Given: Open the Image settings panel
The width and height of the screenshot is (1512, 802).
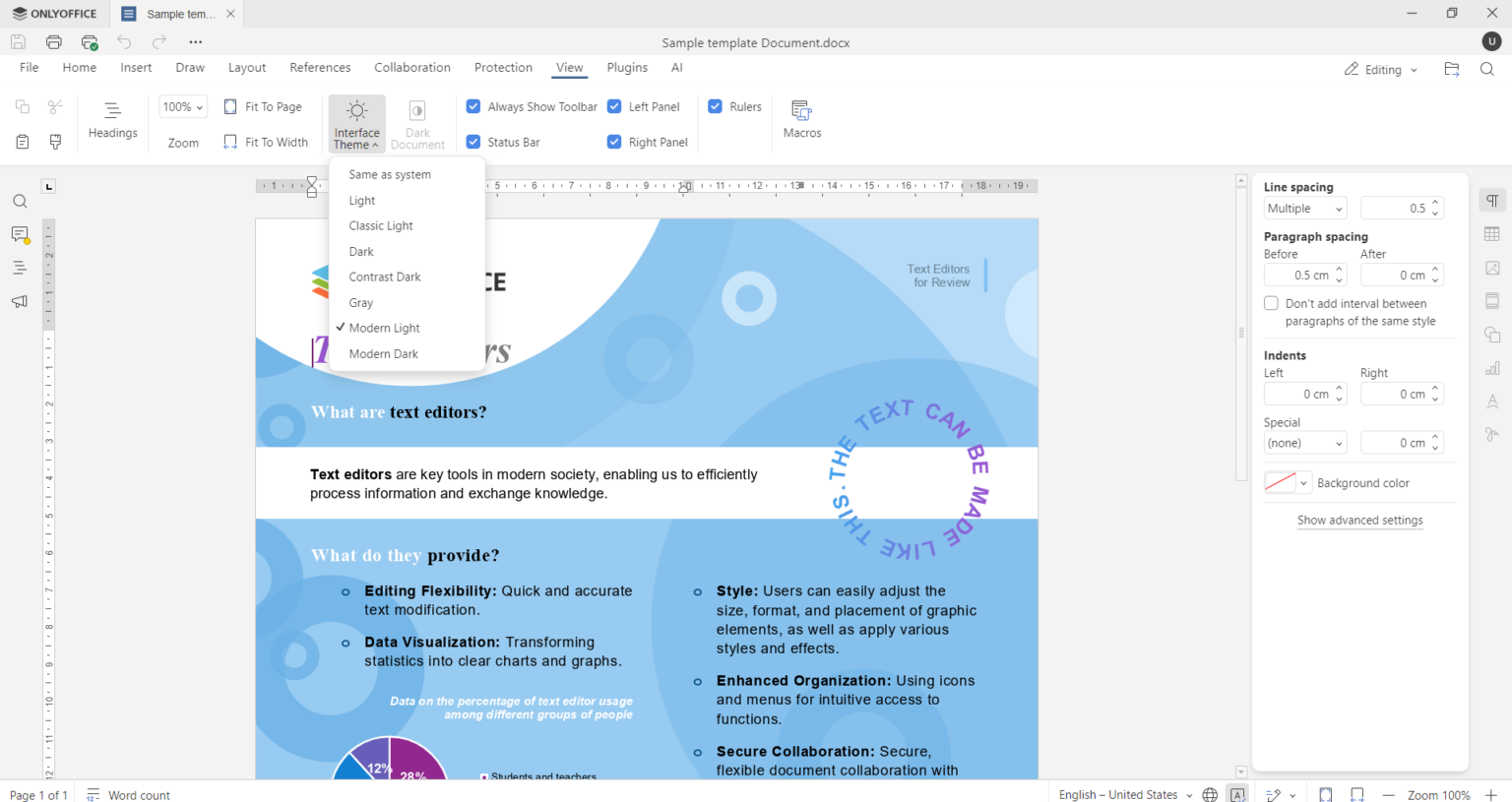Looking at the screenshot, I should (1492, 268).
